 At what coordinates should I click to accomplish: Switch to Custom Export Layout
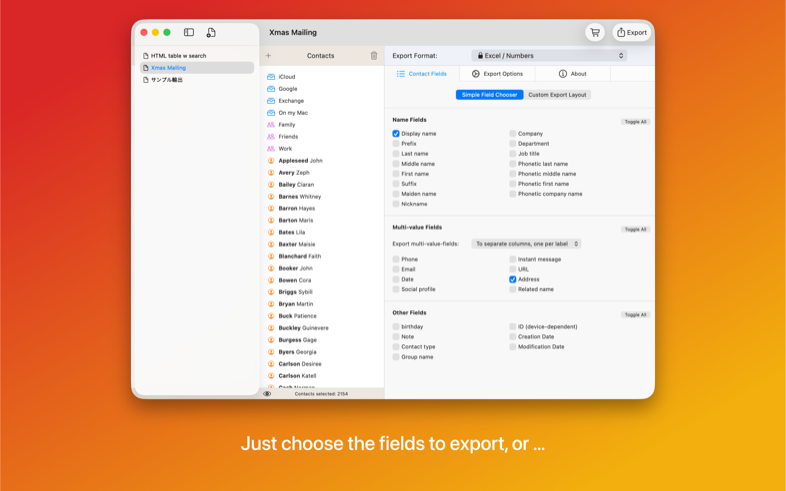558,95
